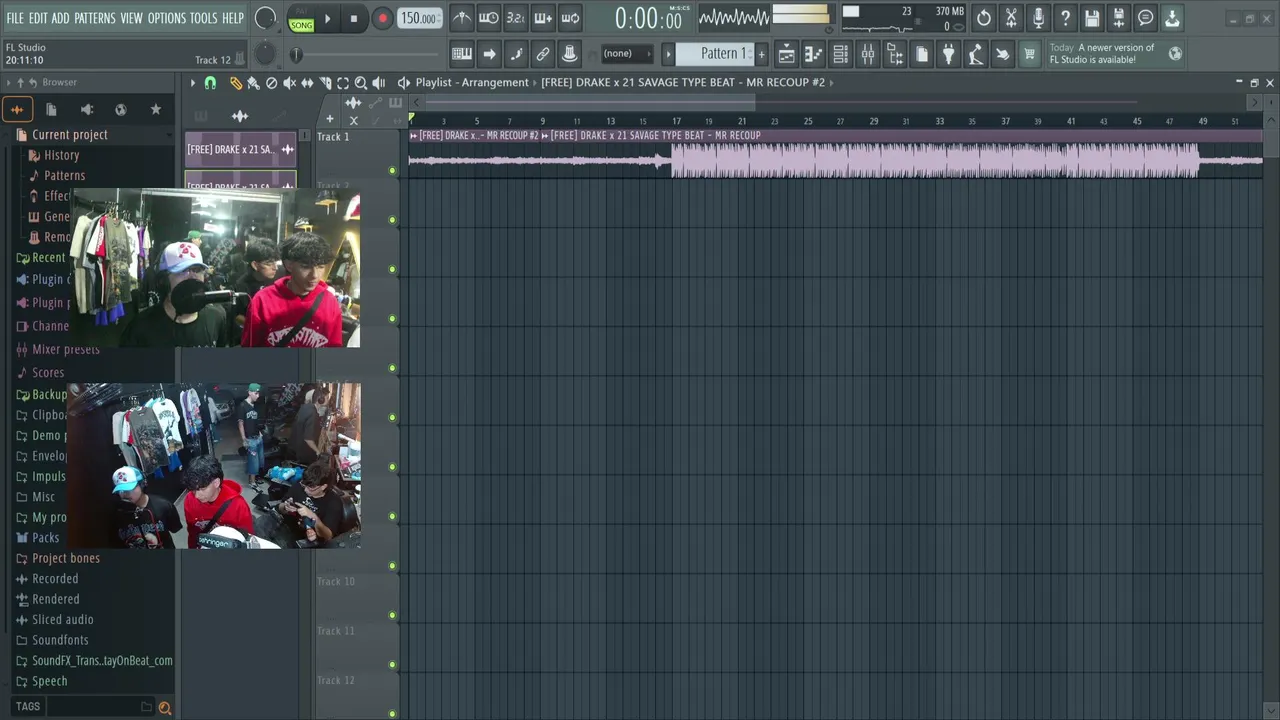
Task: Open the plugin picker plug icon
Action: pos(949,55)
